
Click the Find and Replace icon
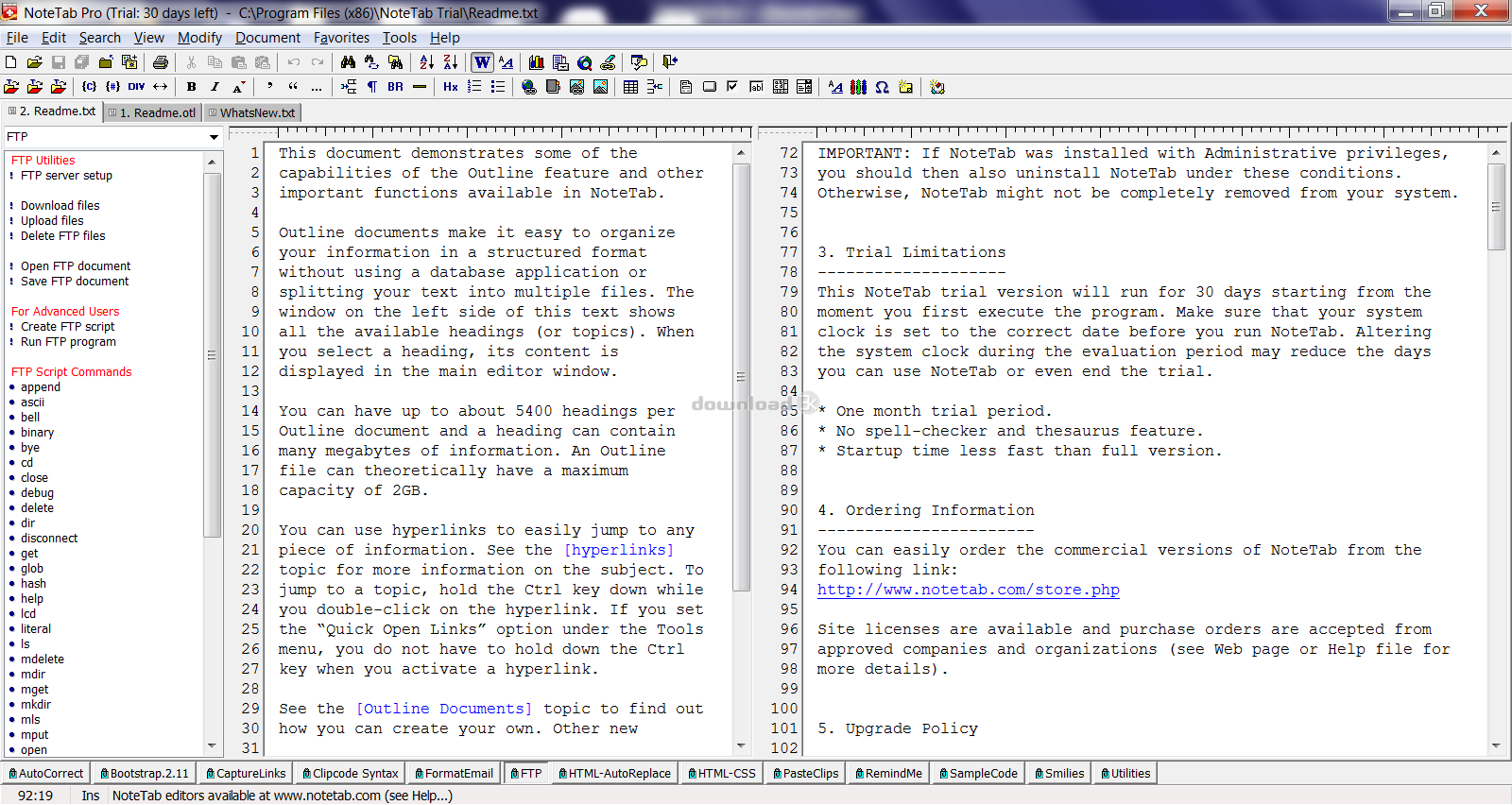(372, 62)
